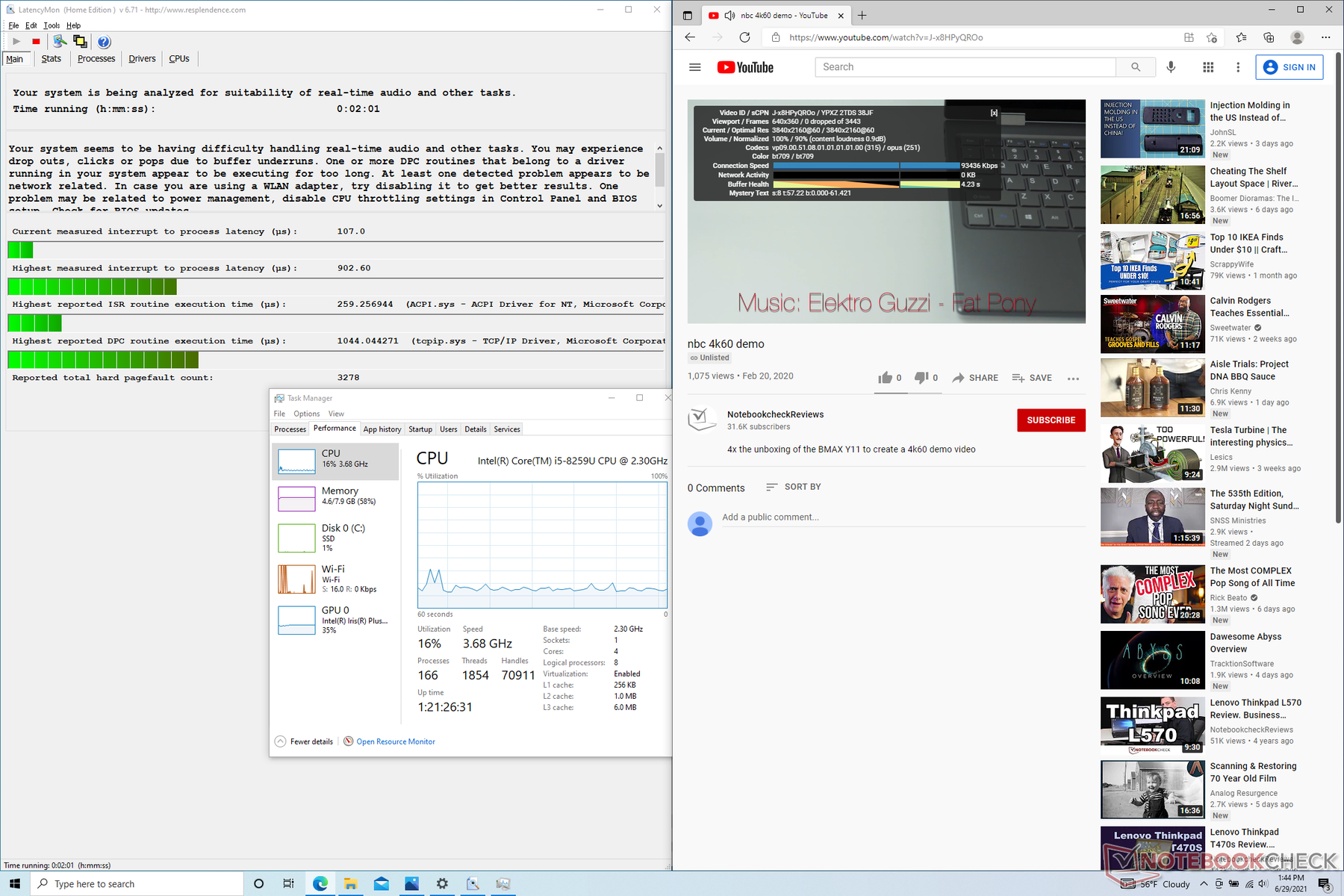Image resolution: width=1344 pixels, height=896 pixels.
Task: Click the red Stop monitoring button in LatencyMon
Action: pyautogui.click(x=36, y=42)
